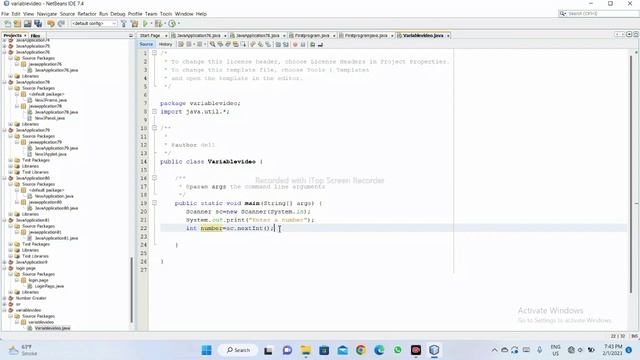This screenshot has height=360, width=640.
Task: Switch to the Start Page tab
Action: [153, 36]
